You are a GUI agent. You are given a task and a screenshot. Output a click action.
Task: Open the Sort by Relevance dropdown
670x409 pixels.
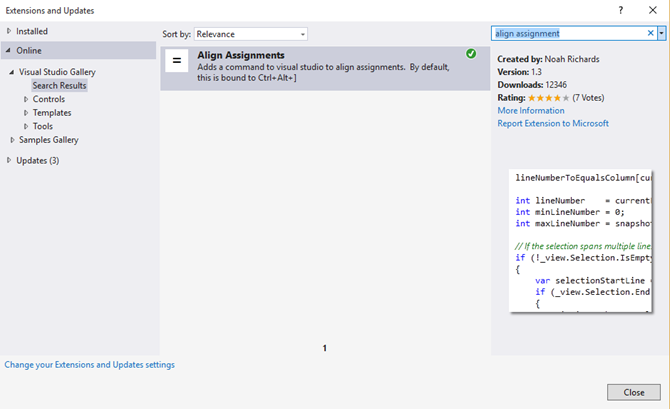[x=251, y=34]
